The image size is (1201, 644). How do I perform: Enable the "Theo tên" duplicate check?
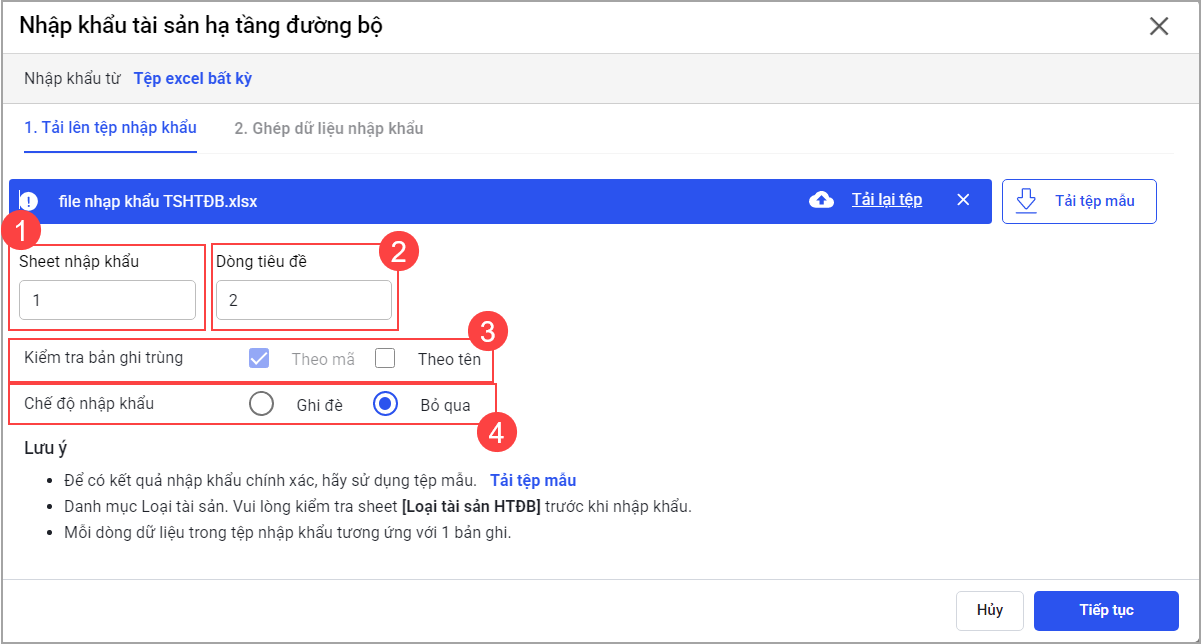(x=385, y=358)
